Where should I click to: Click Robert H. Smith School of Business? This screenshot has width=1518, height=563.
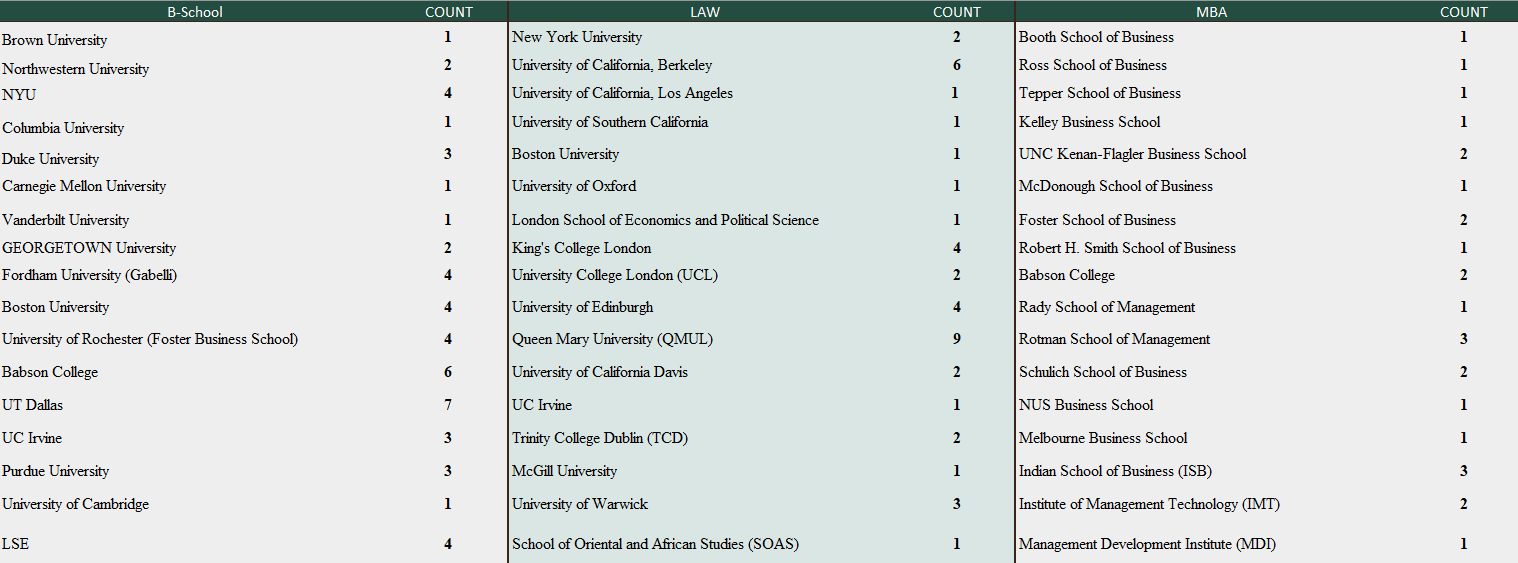(1127, 248)
